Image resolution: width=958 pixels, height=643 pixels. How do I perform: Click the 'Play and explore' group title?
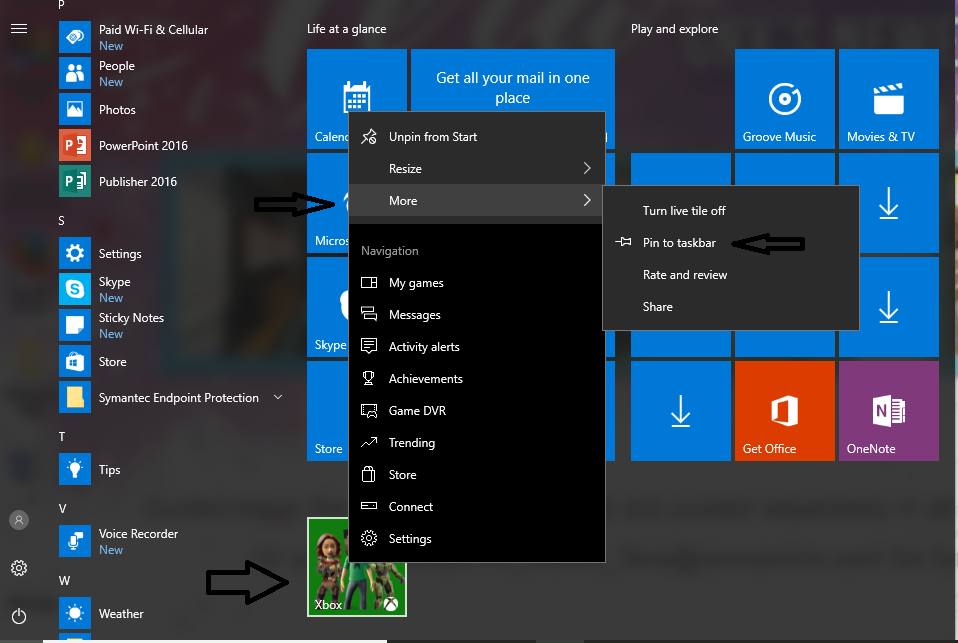[x=675, y=29]
